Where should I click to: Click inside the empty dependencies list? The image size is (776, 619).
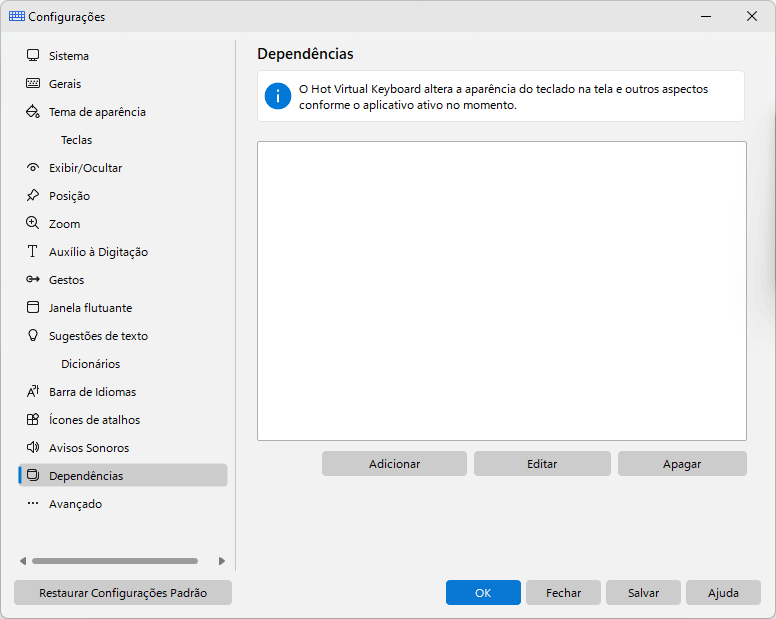tap(502, 291)
